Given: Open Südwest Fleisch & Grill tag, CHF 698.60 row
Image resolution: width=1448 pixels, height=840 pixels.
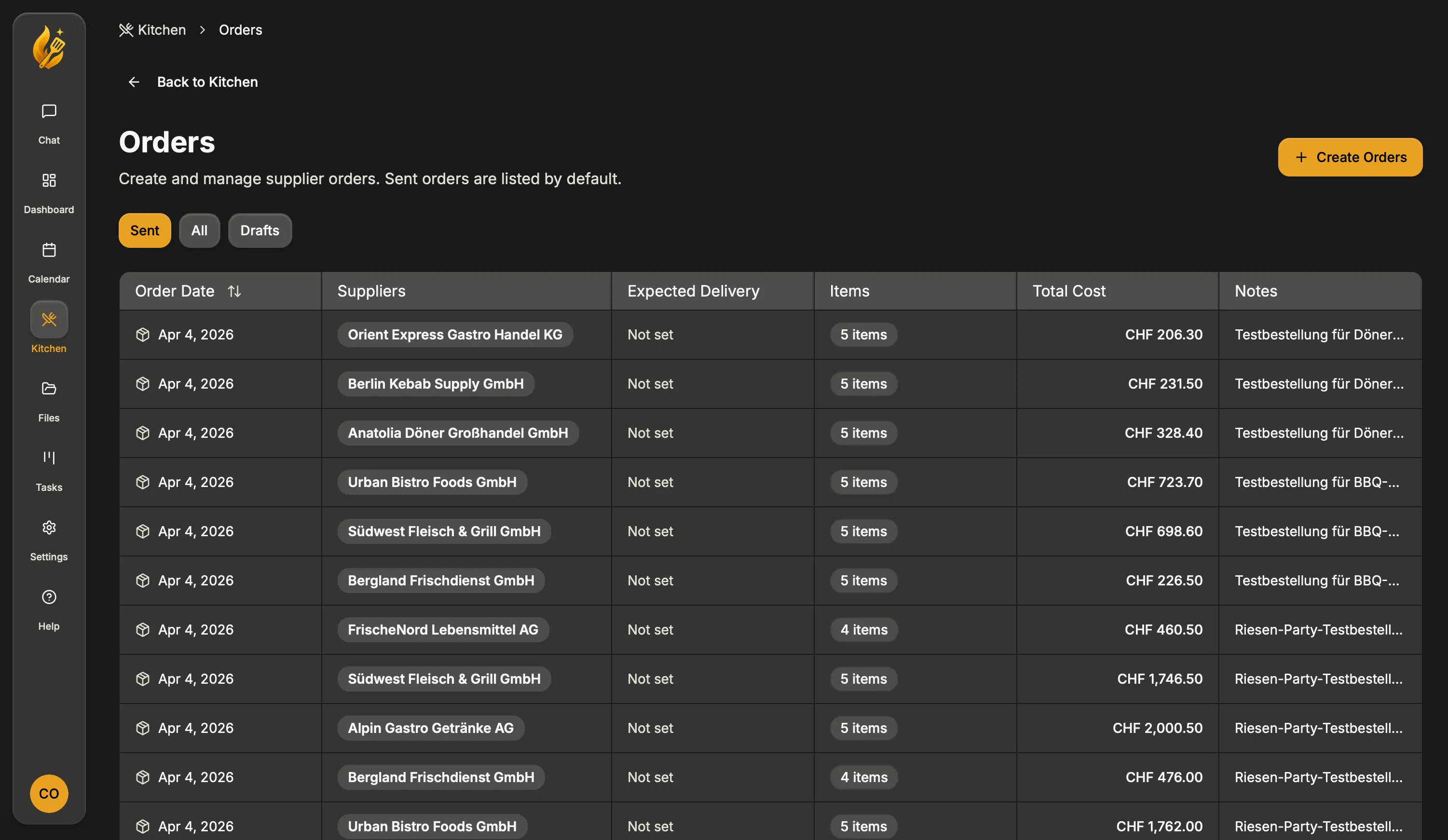Looking at the screenshot, I should click(444, 531).
